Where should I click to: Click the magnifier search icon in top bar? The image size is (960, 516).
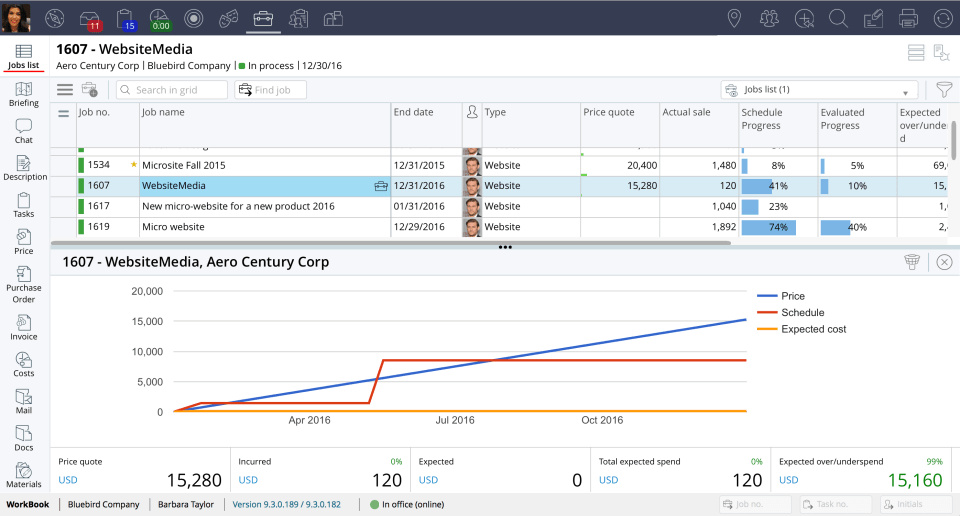[x=838, y=19]
